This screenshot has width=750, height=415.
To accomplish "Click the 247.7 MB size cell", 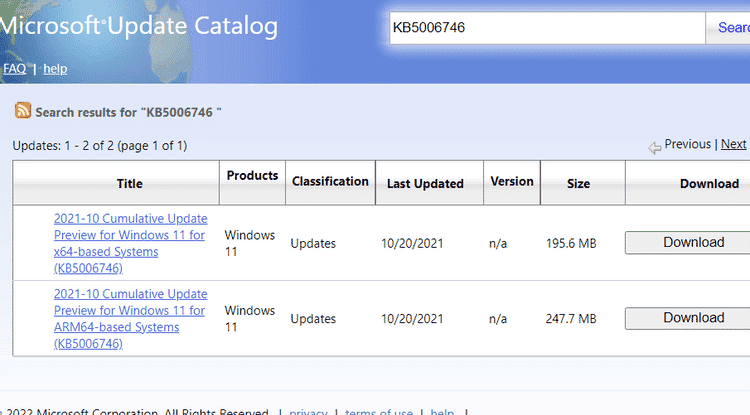I will [x=571, y=319].
